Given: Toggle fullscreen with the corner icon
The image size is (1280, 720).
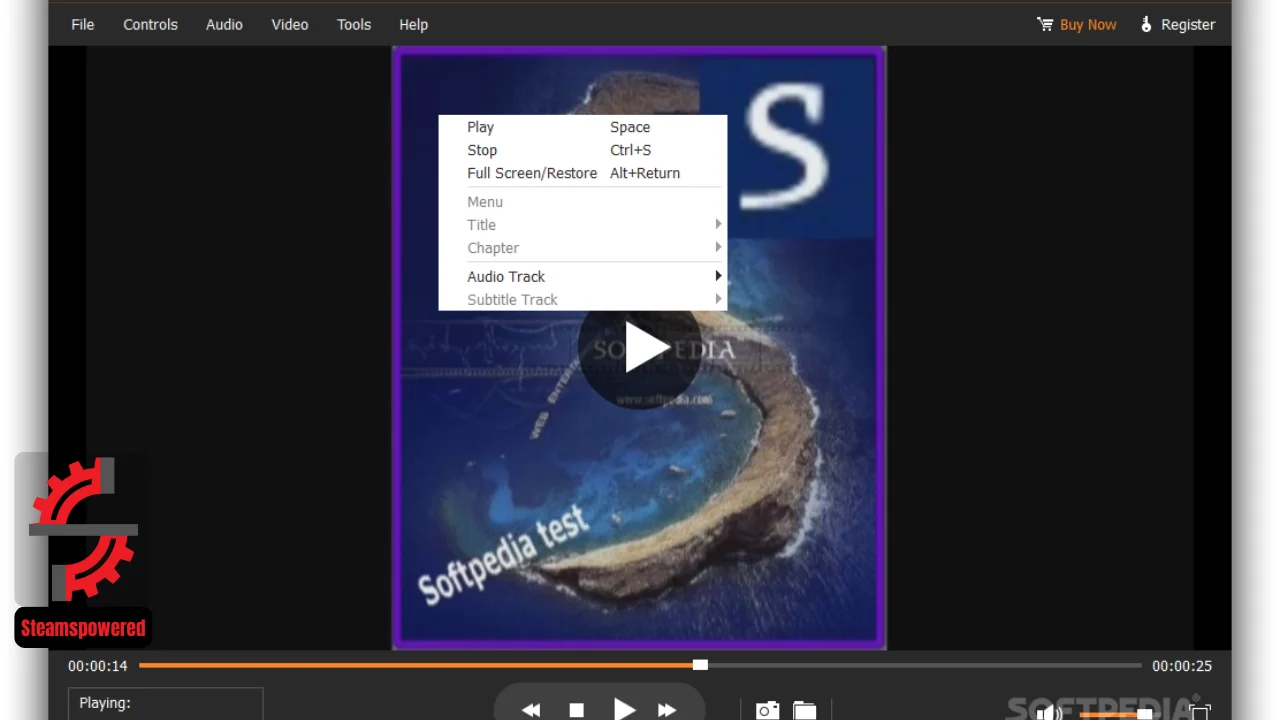Looking at the screenshot, I should click(1200, 712).
